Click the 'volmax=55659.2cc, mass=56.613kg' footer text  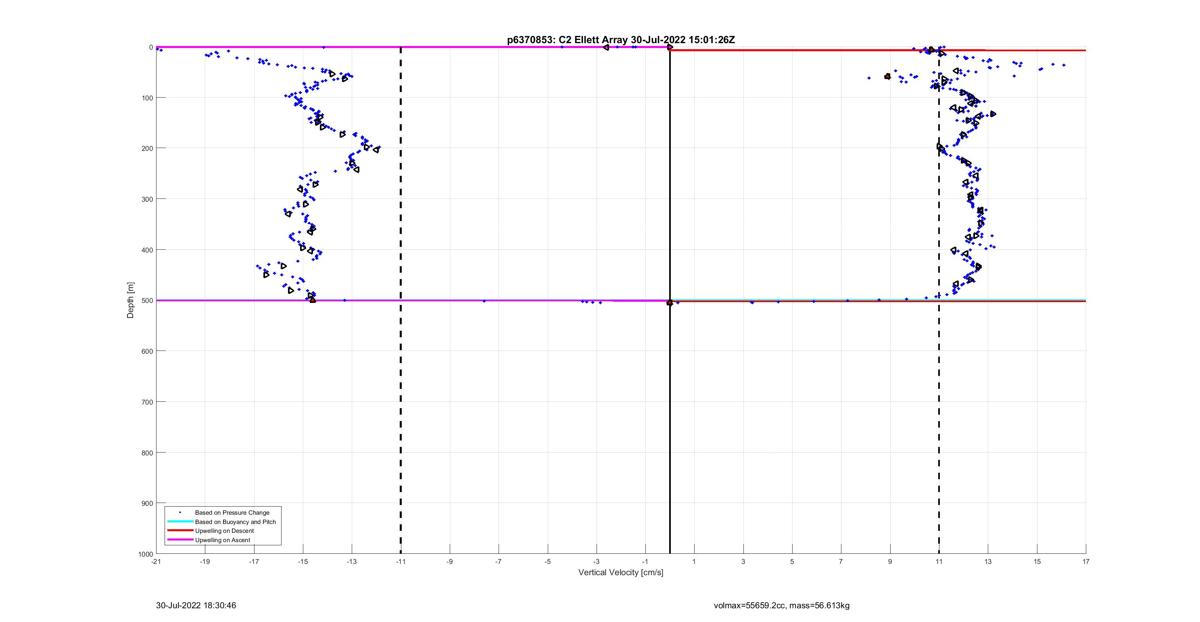pos(782,605)
